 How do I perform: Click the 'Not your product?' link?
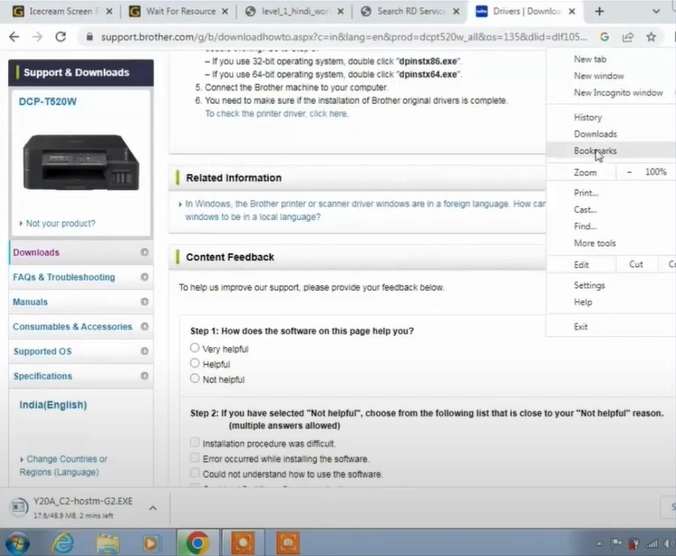pyautogui.click(x=60, y=223)
